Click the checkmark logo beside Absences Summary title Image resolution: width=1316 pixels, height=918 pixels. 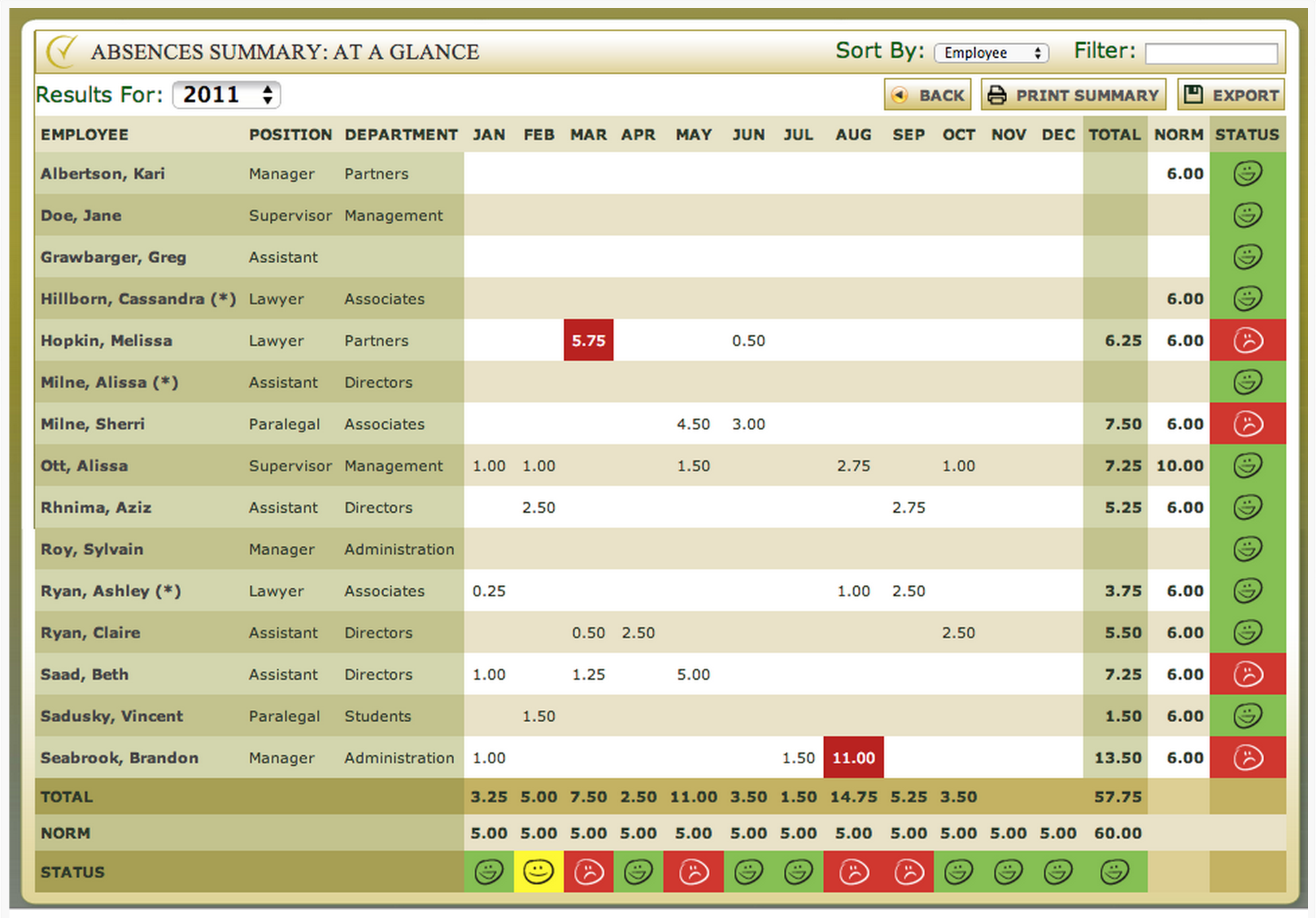tap(62, 52)
